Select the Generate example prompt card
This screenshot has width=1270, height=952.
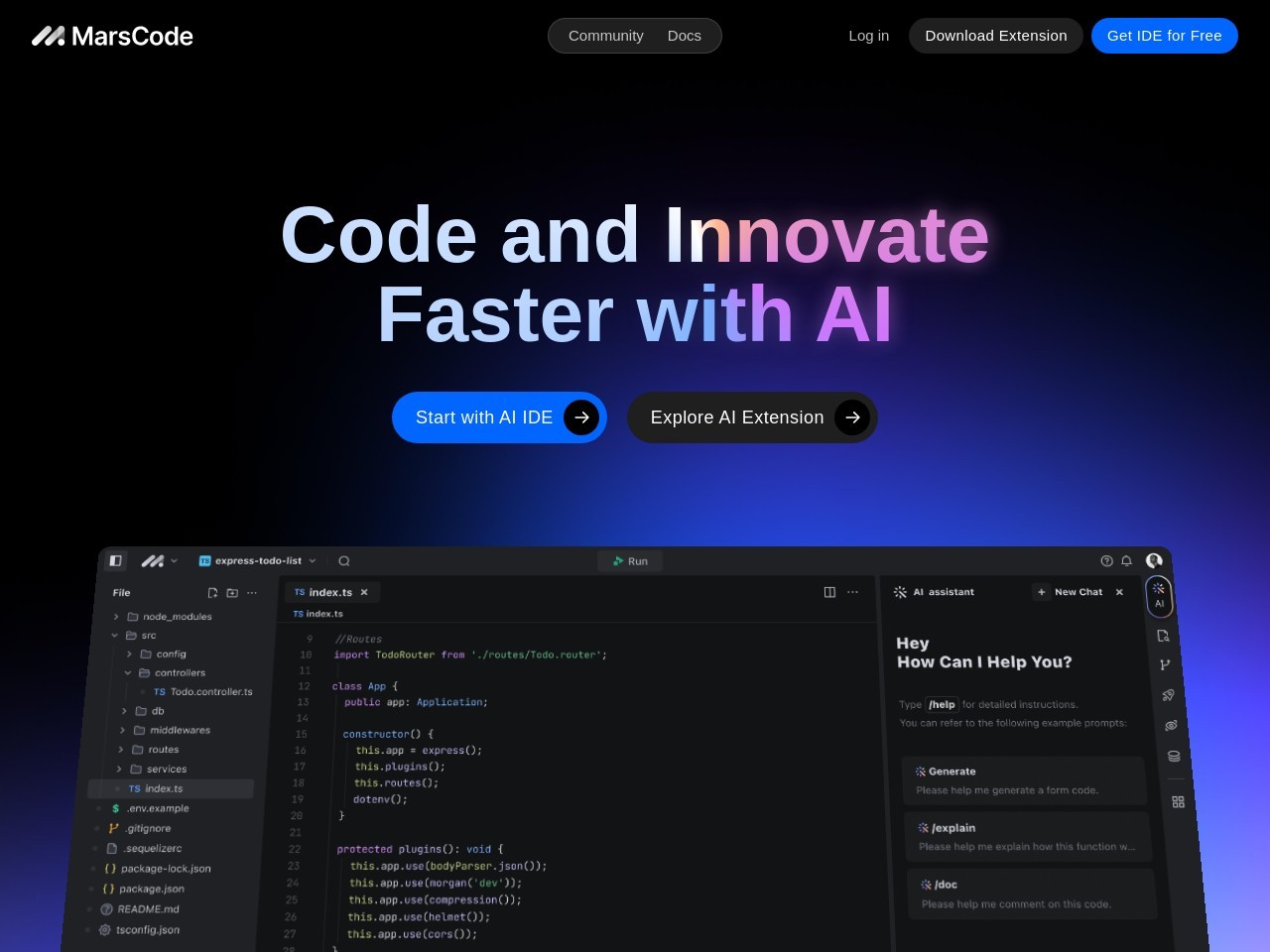click(x=1024, y=780)
